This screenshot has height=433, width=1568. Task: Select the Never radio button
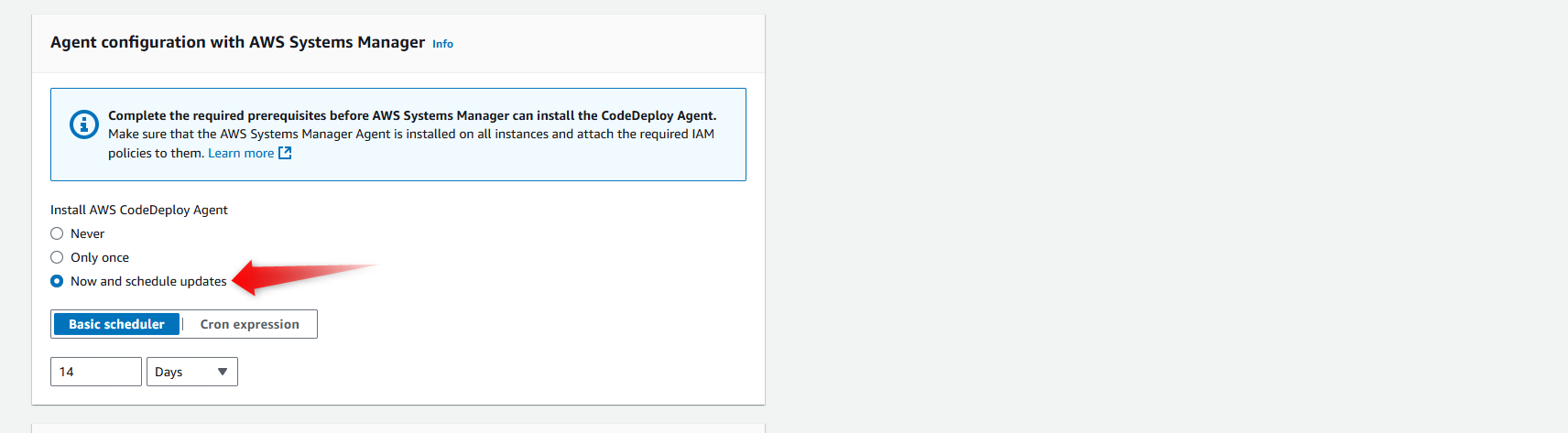(57, 233)
